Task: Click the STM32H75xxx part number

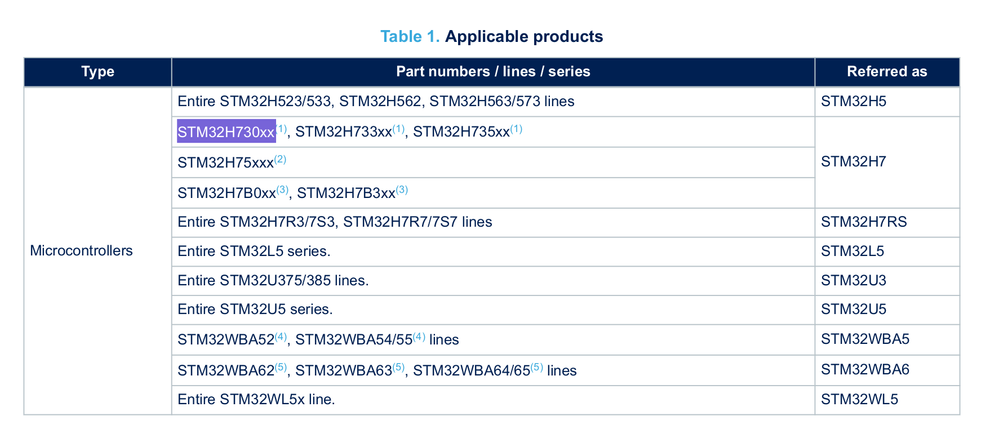Action: [226, 162]
